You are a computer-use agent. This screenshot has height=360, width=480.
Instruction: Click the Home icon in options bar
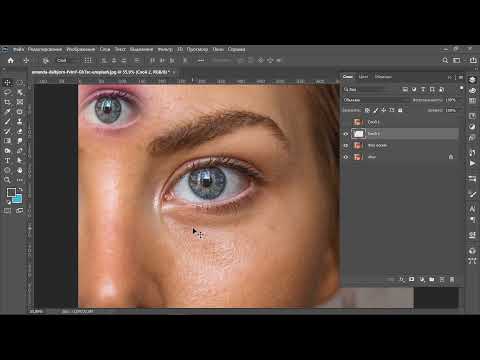coord(11,60)
